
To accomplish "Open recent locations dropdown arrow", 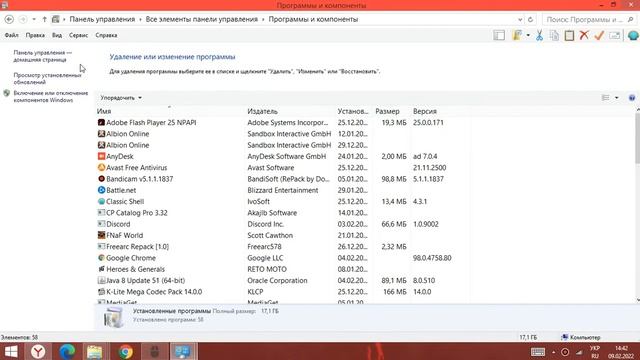I will click(x=34, y=19).
